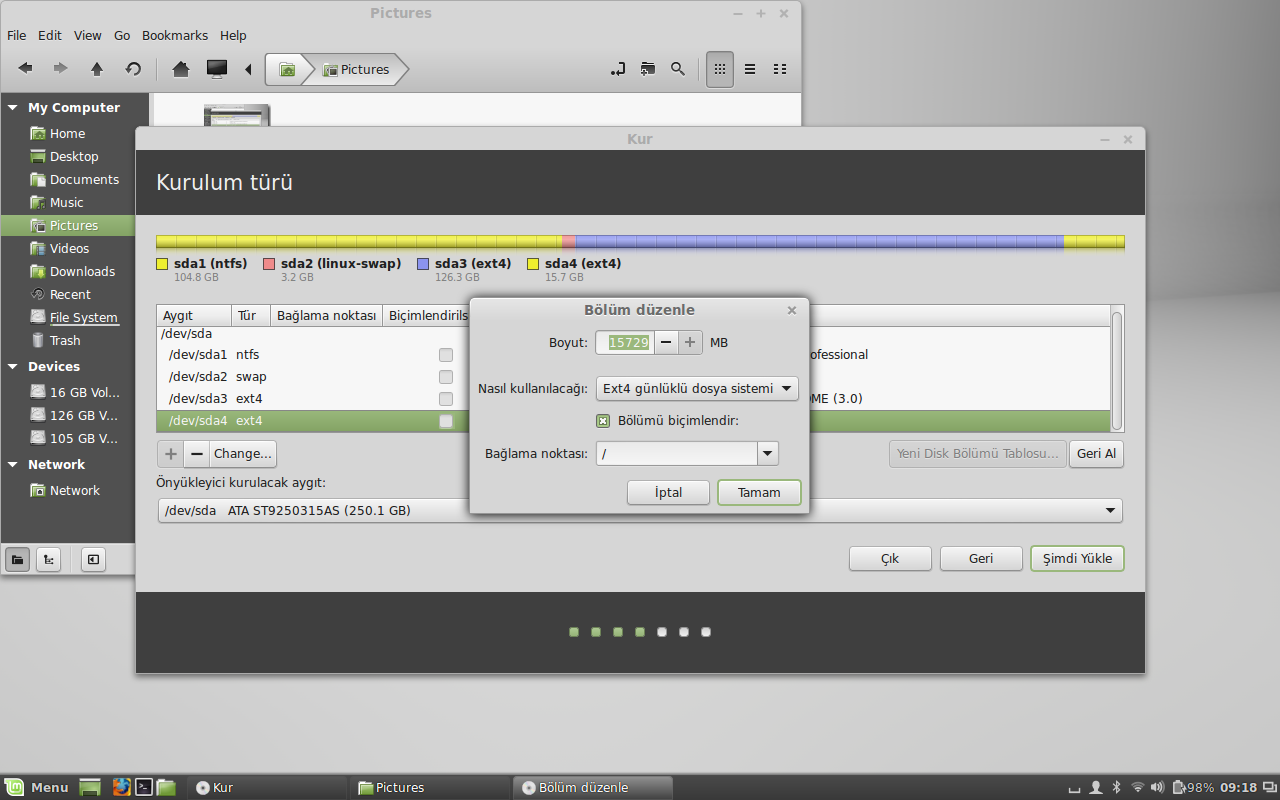Open the Bookmarks menu
This screenshot has width=1280, height=800.
pos(175,35)
